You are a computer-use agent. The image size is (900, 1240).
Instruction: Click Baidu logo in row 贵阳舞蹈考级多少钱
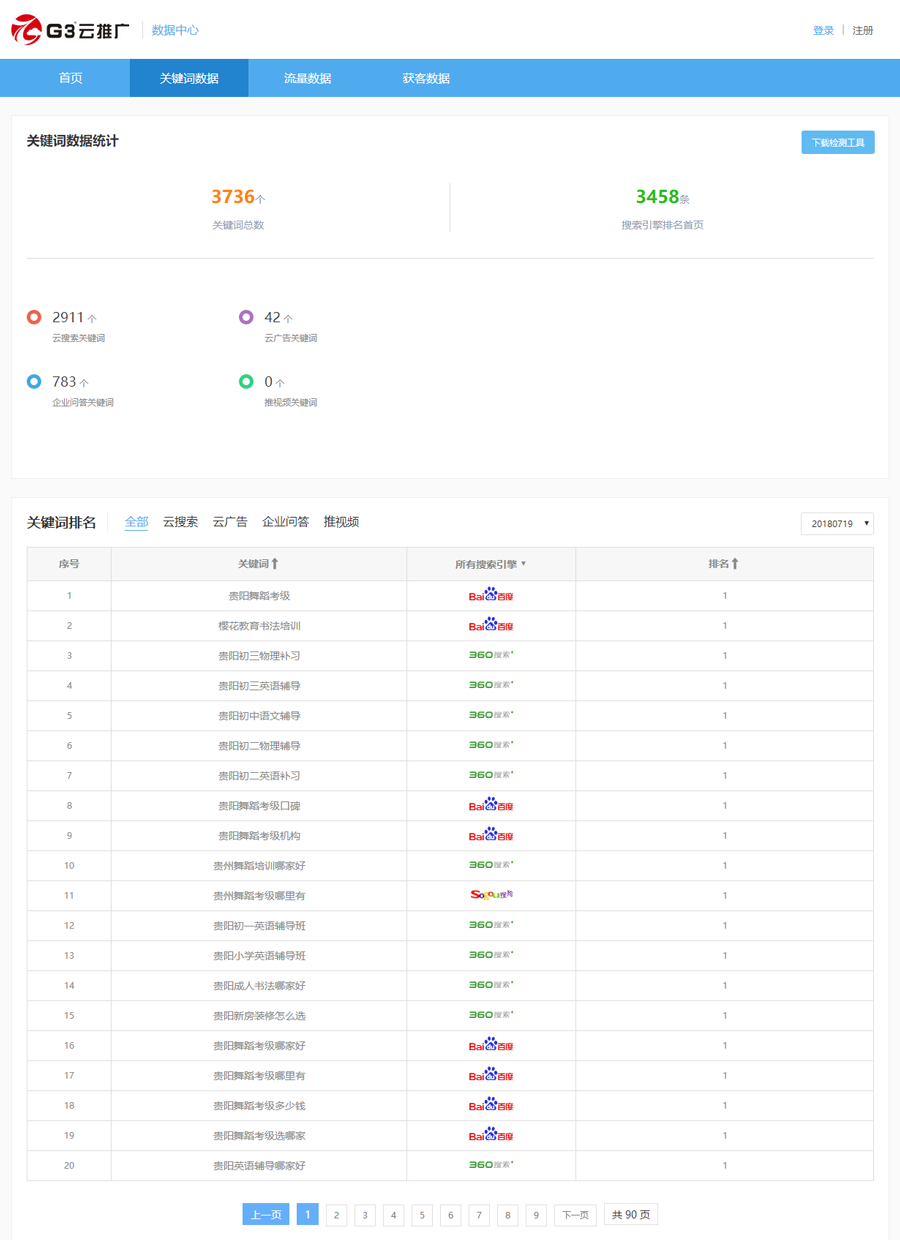pos(491,1105)
